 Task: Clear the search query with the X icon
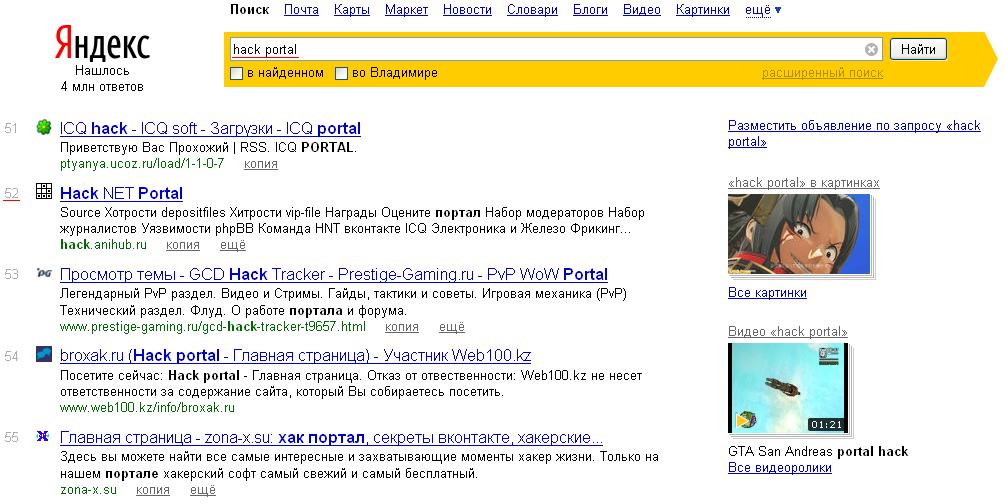click(x=871, y=49)
